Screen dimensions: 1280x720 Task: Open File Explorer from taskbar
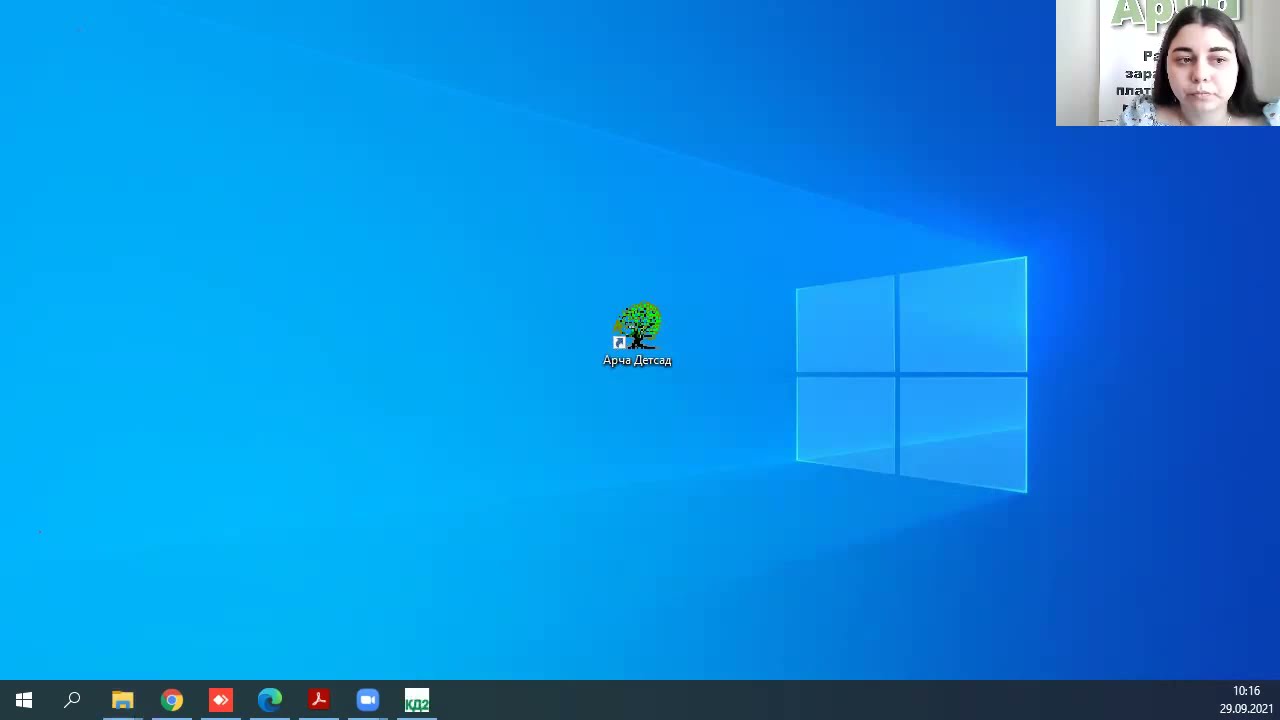122,700
